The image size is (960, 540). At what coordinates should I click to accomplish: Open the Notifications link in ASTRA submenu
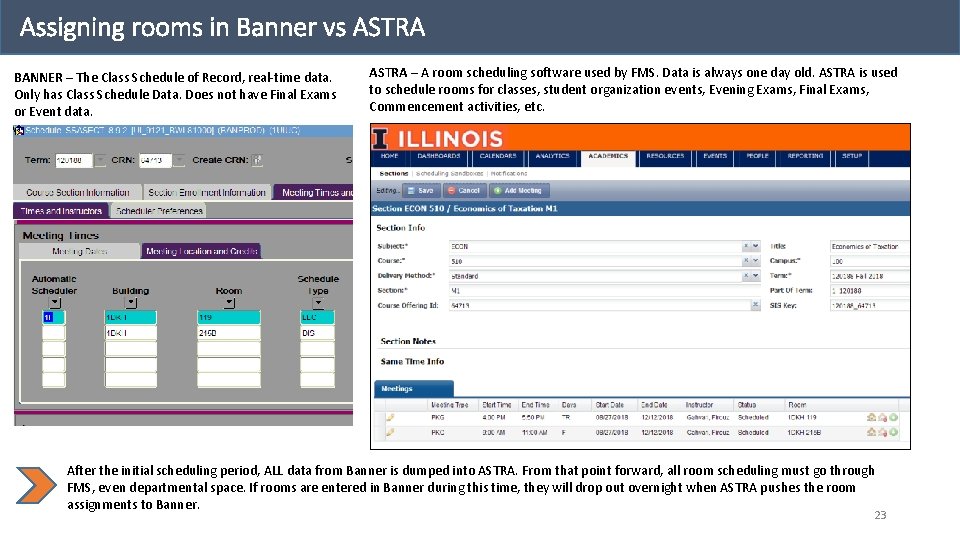[x=509, y=173]
